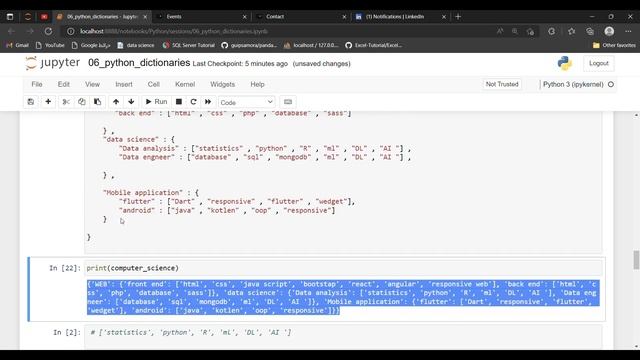640x360 pixels.
Task: Click the Jupyter logo
Action: click(x=52, y=63)
